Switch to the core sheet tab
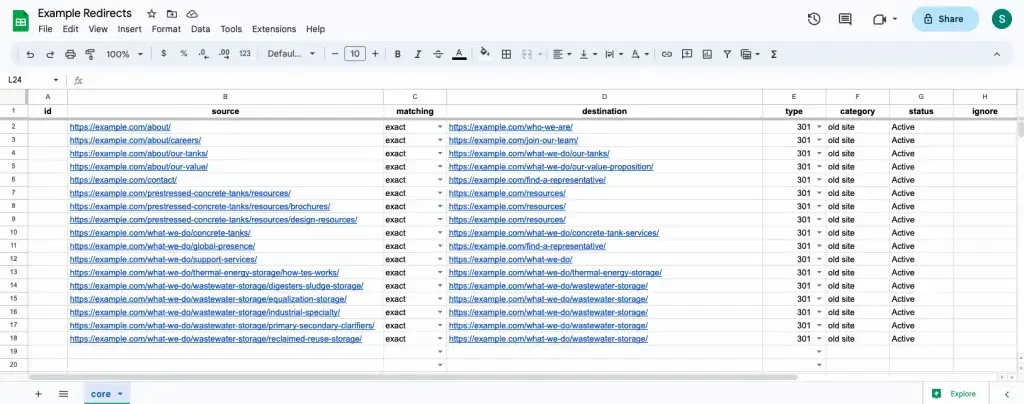 click(101, 394)
